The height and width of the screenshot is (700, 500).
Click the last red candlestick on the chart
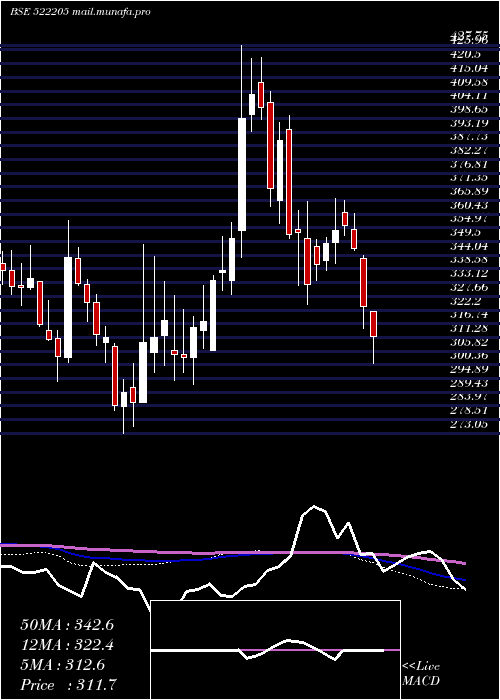click(x=373, y=324)
